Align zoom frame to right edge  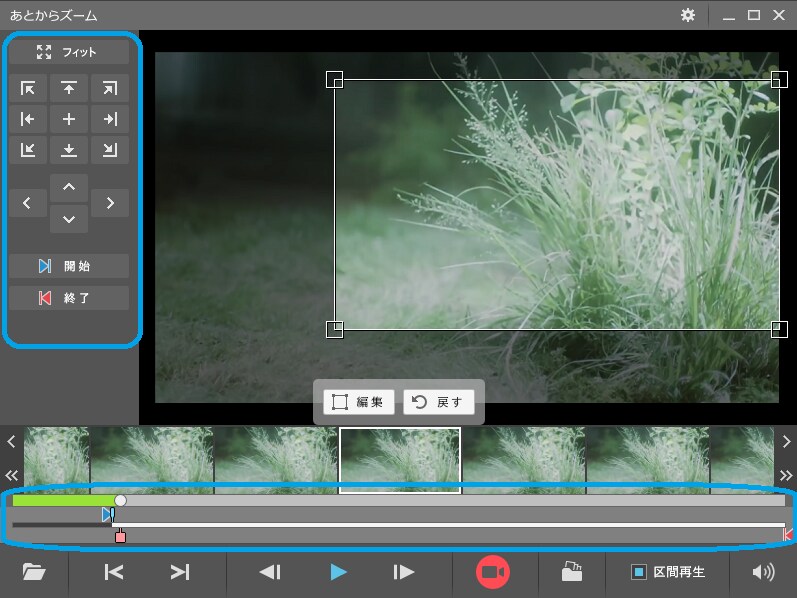pyautogui.click(x=110, y=119)
